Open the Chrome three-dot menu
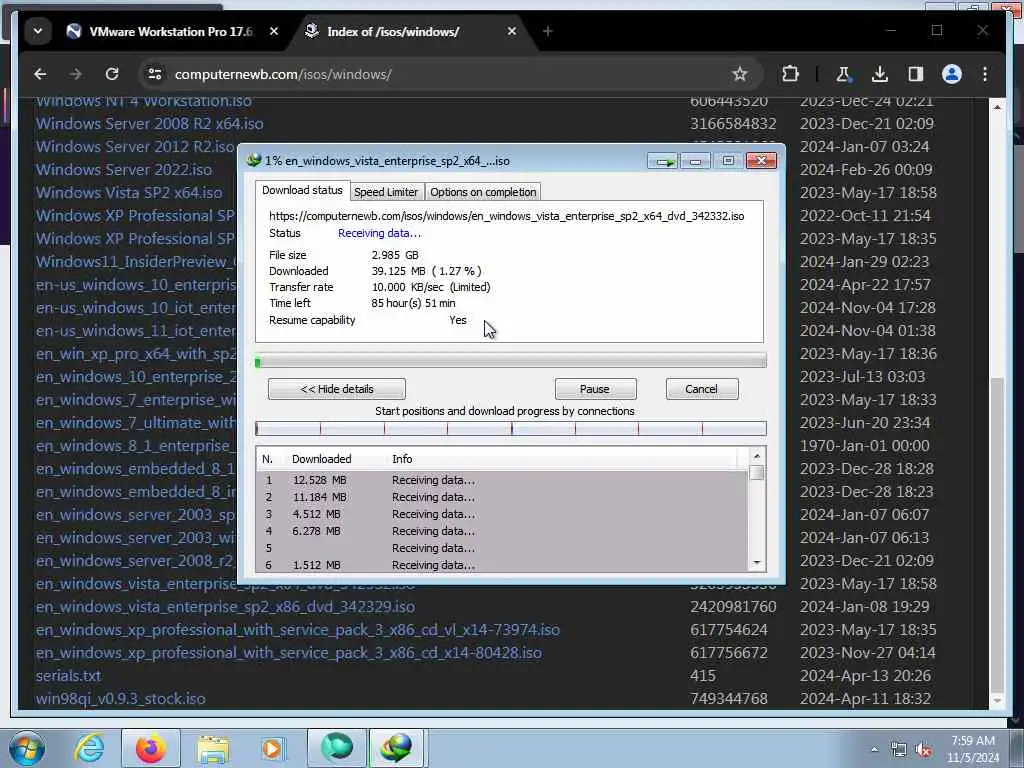This screenshot has width=1024, height=768. point(985,74)
